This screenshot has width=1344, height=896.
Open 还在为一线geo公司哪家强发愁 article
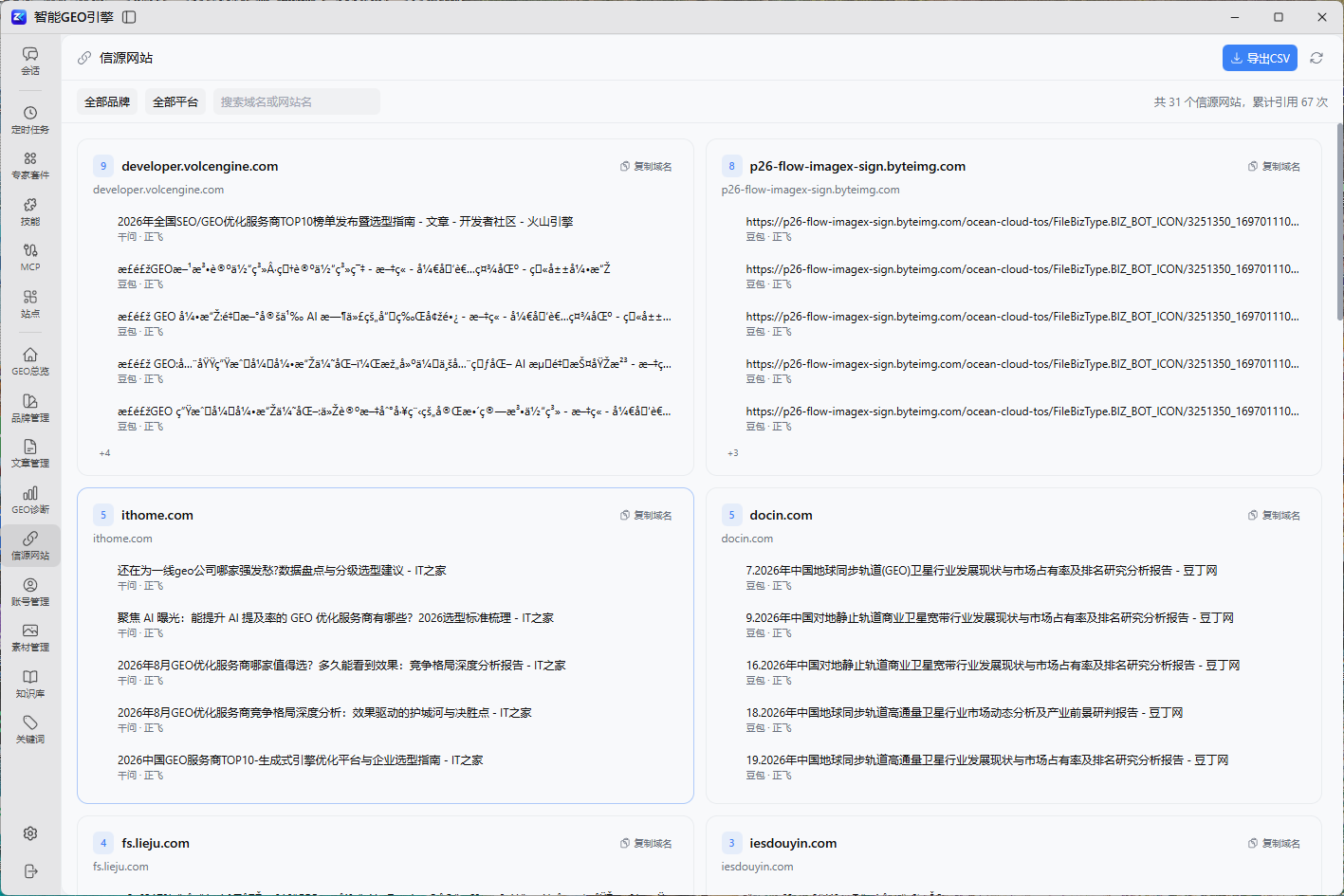pos(282,571)
